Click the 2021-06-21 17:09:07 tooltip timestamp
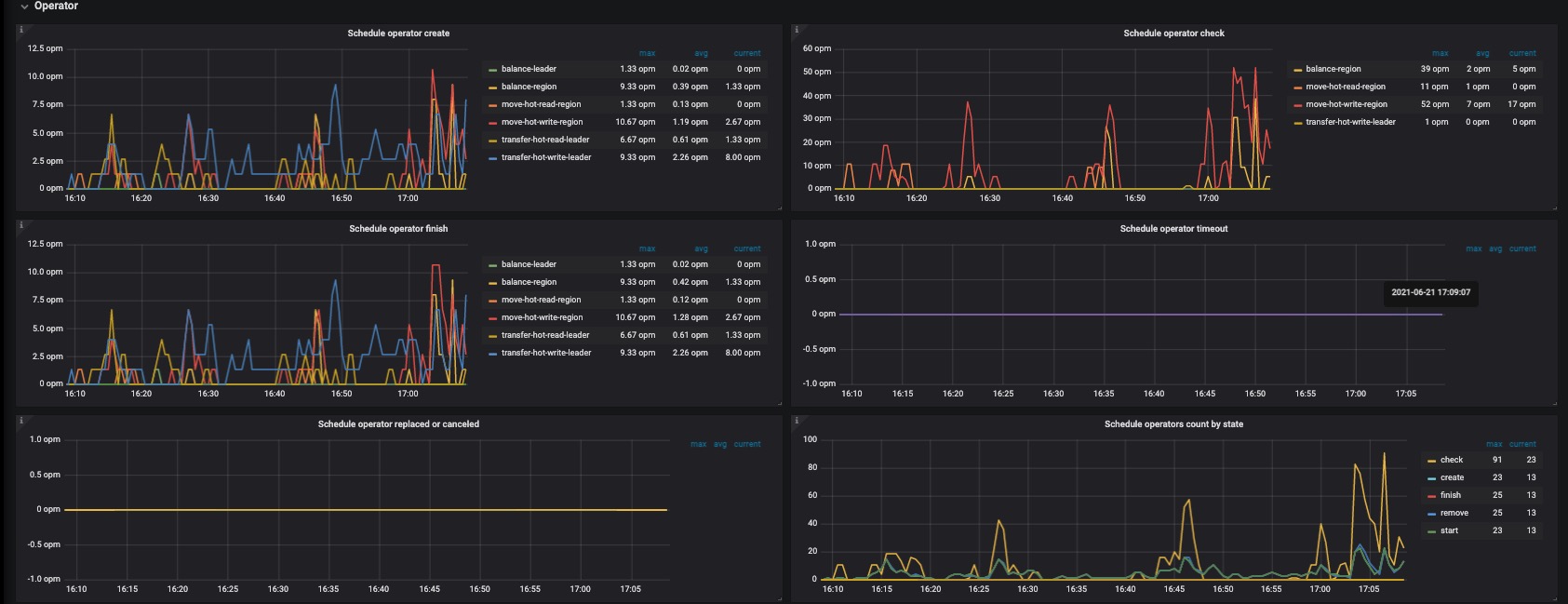Image resolution: width=1568 pixels, height=604 pixels. [1430, 292]
